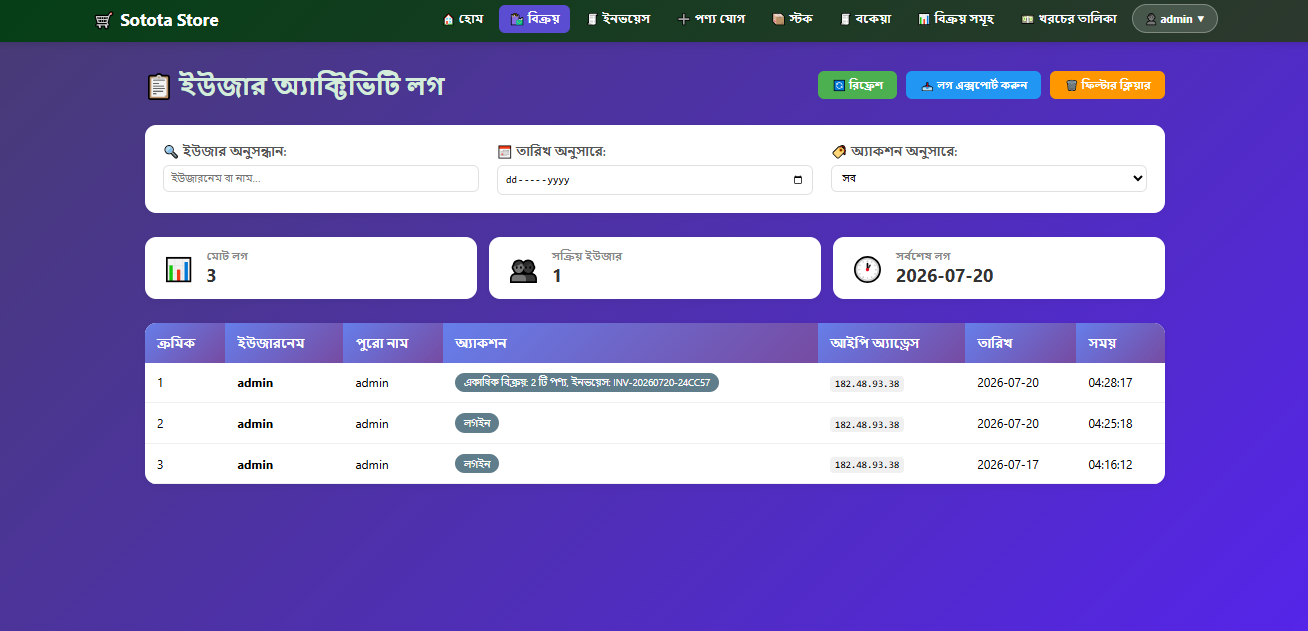Open the খরচের তালিকা navigation item
Screen dimensions: 1308x631
[x=1069, y=19]
